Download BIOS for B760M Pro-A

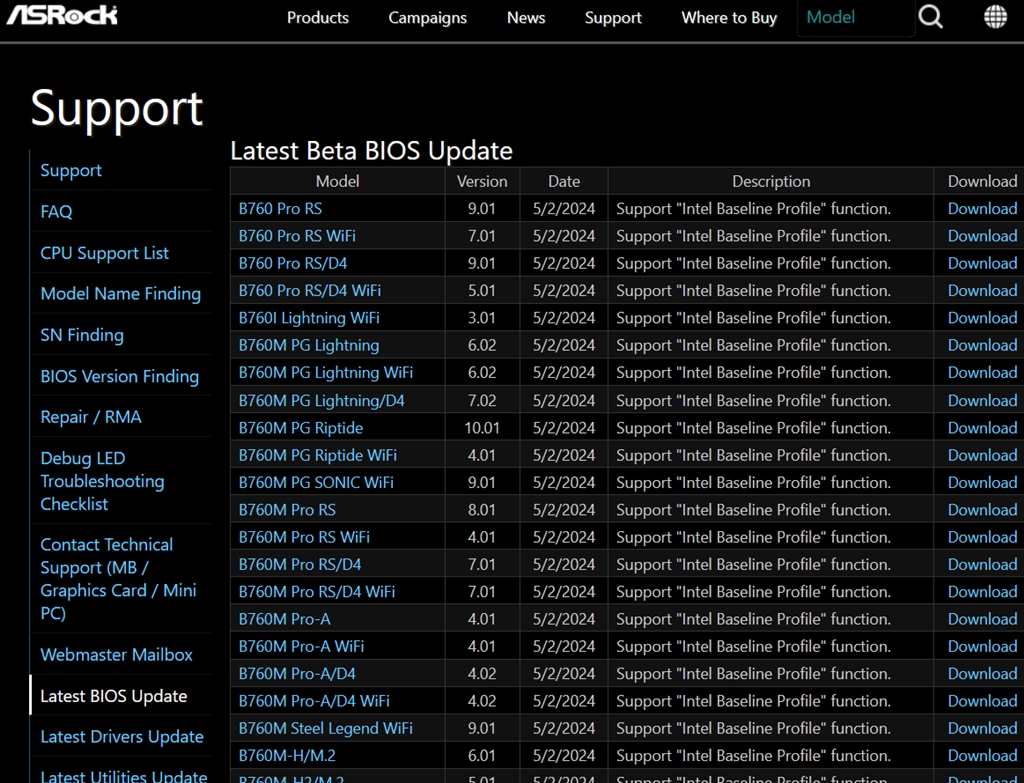point(982,619)
